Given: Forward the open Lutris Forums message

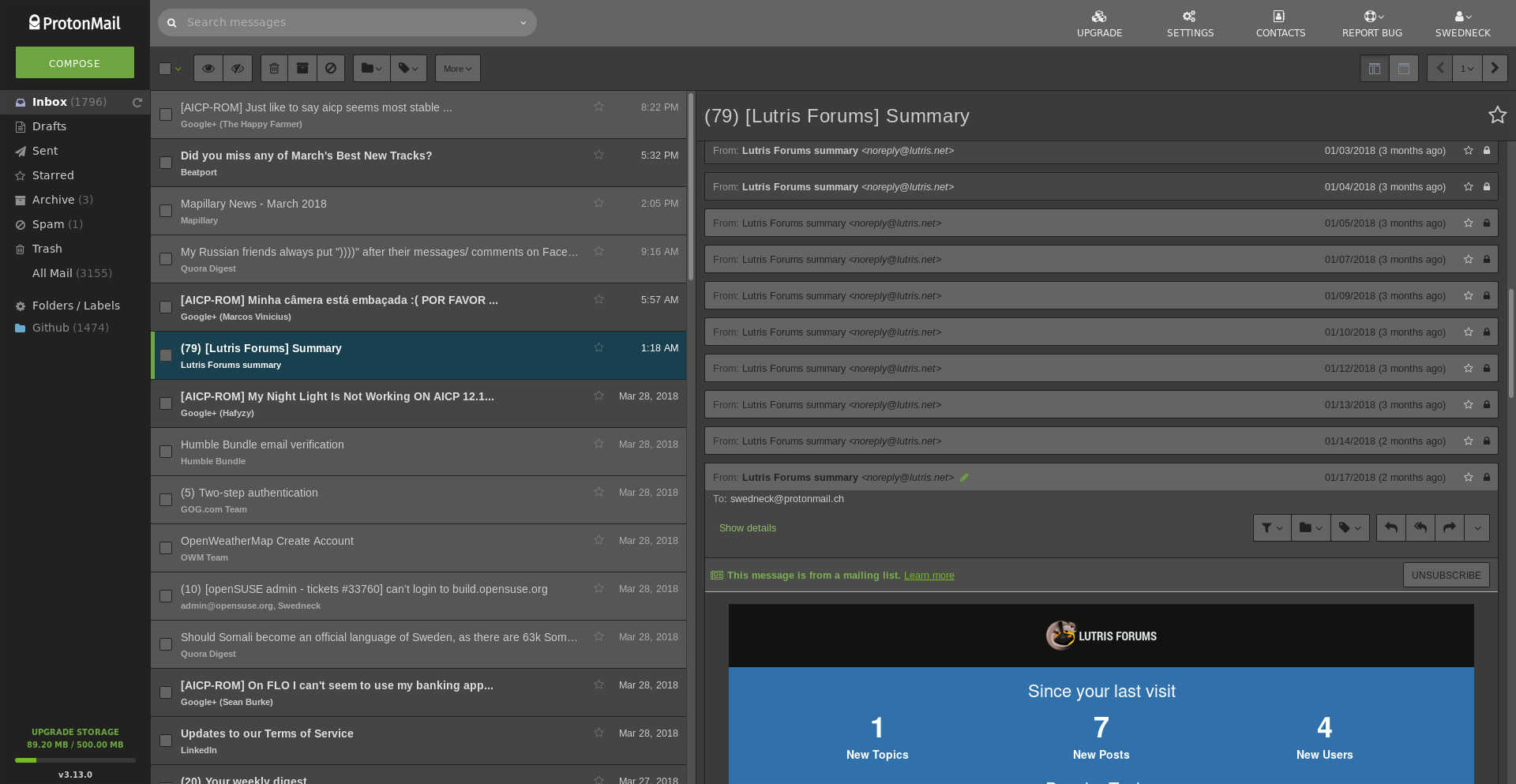Looking at the screenshot, I should 1450,527.
